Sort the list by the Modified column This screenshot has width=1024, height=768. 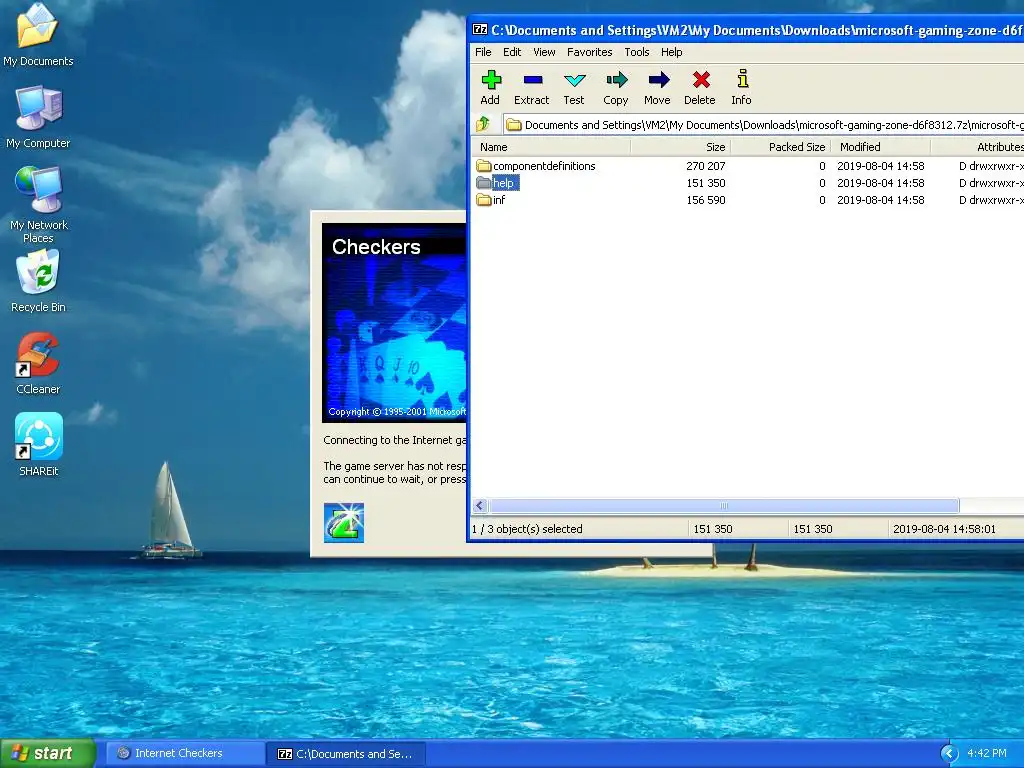[880, 147]
